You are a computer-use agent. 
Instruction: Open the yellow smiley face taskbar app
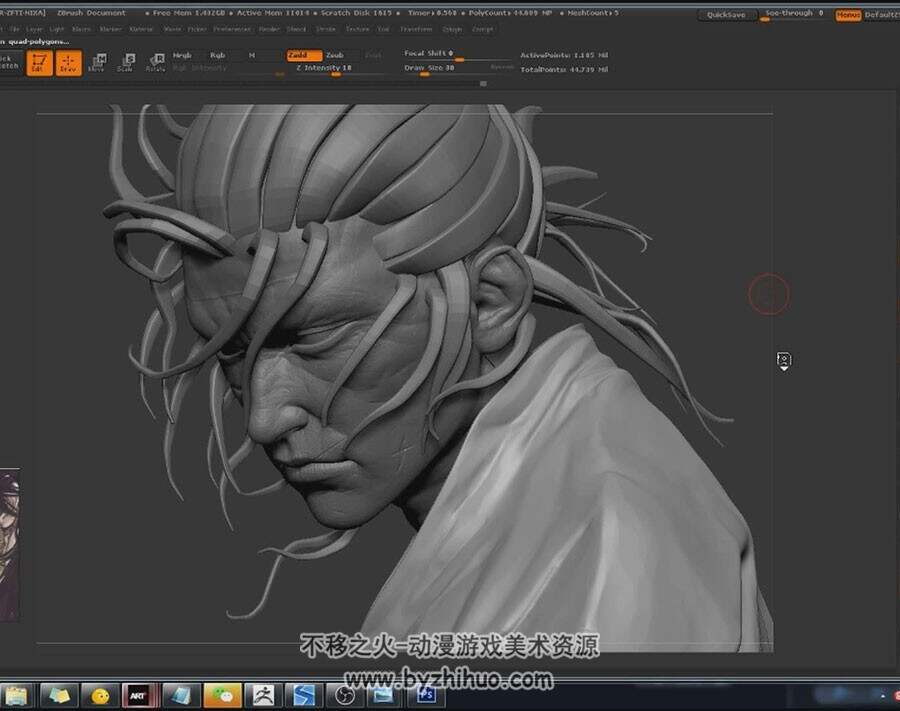(100, 696)
